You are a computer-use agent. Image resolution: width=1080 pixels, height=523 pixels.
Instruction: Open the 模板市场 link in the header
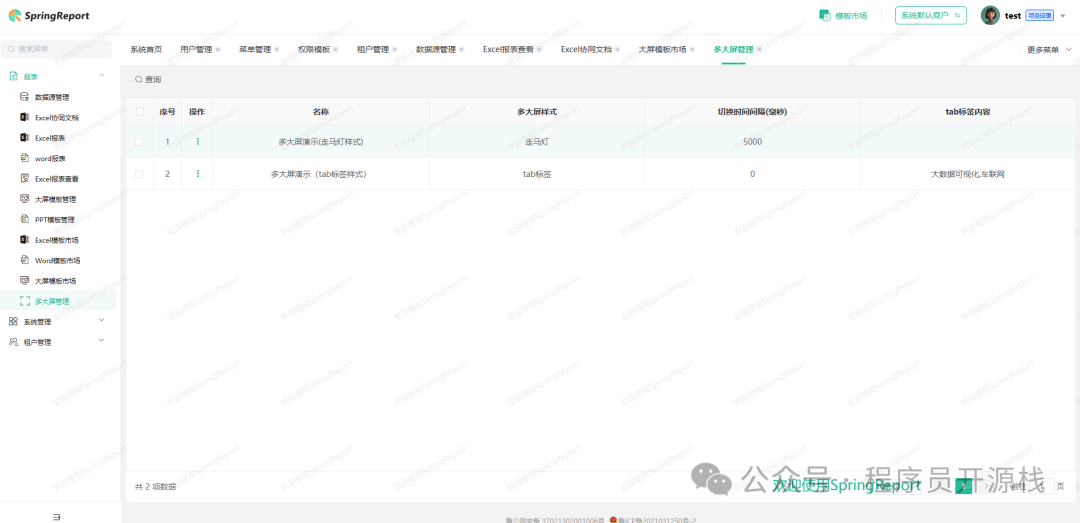click(x=842, y=15)
